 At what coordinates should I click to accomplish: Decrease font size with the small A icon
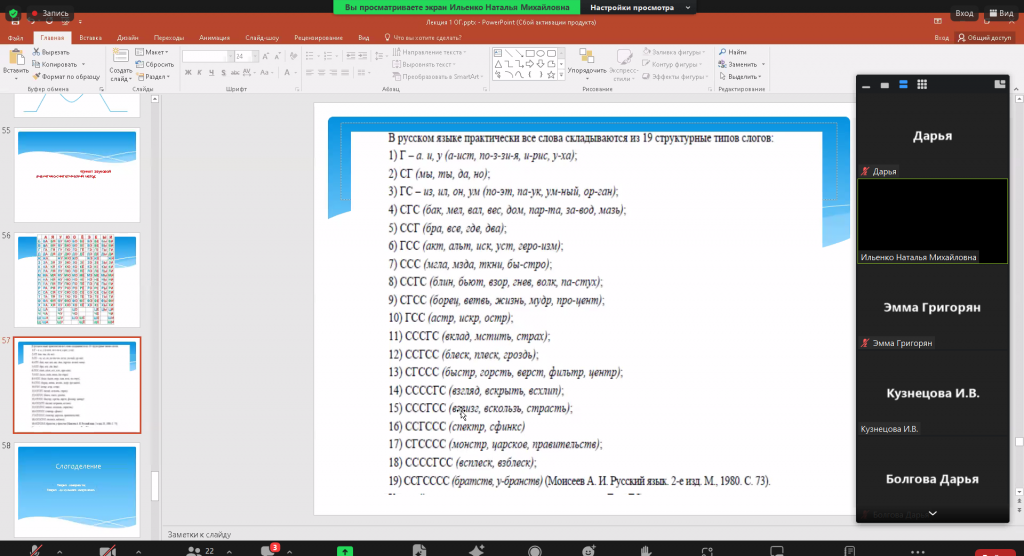click(277, 56)
